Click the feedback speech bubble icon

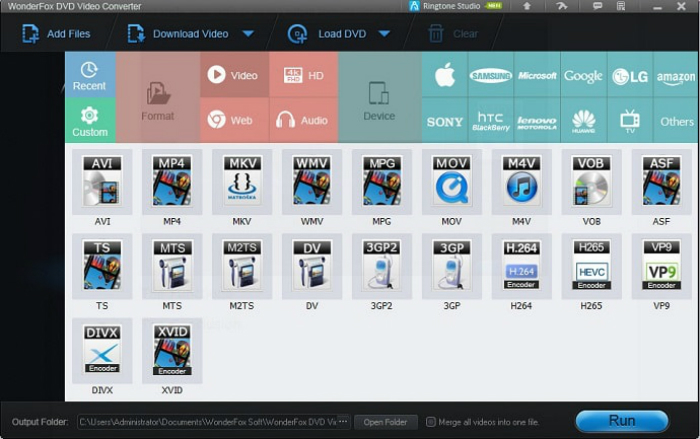coord(597,6)
